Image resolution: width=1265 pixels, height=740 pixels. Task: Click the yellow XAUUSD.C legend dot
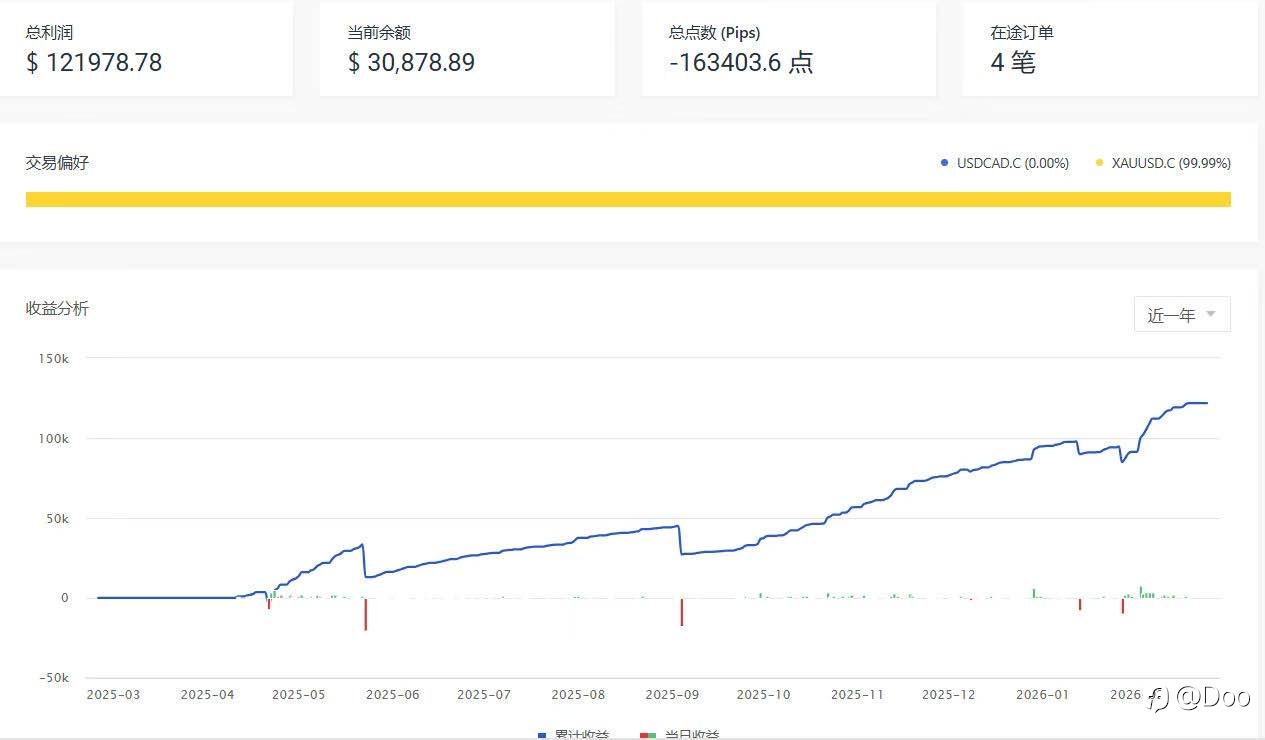[1100, 163]
